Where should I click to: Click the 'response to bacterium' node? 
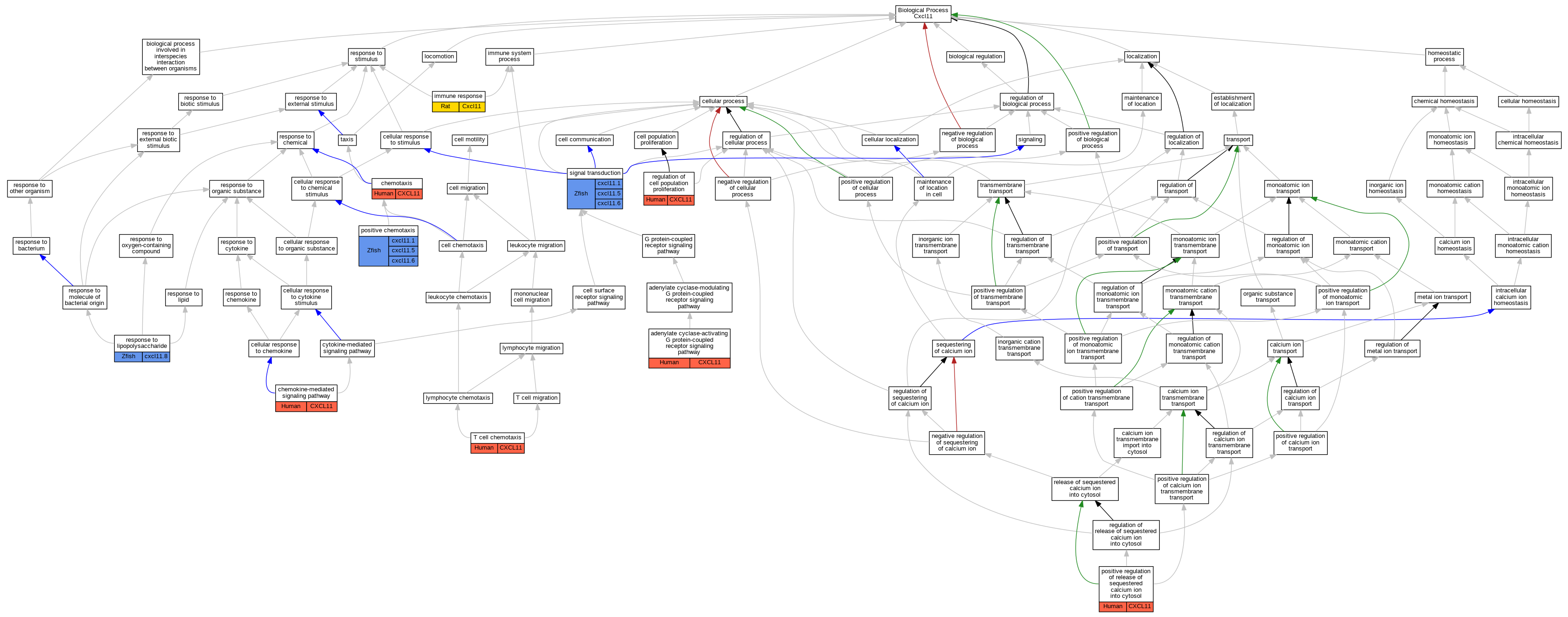click(x=31, y=246)
